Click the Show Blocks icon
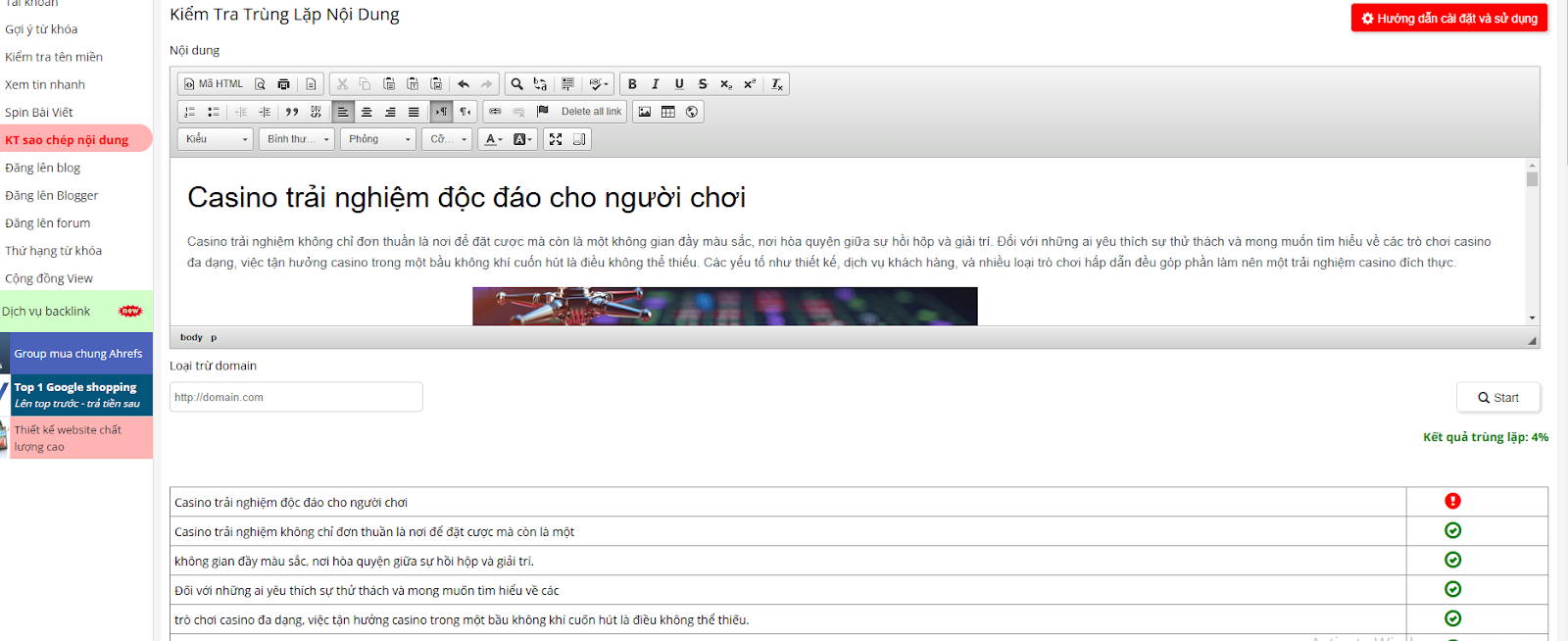The width and height of the screenshot is (1568, 641). pyautogui.click(x=579, y=139)
